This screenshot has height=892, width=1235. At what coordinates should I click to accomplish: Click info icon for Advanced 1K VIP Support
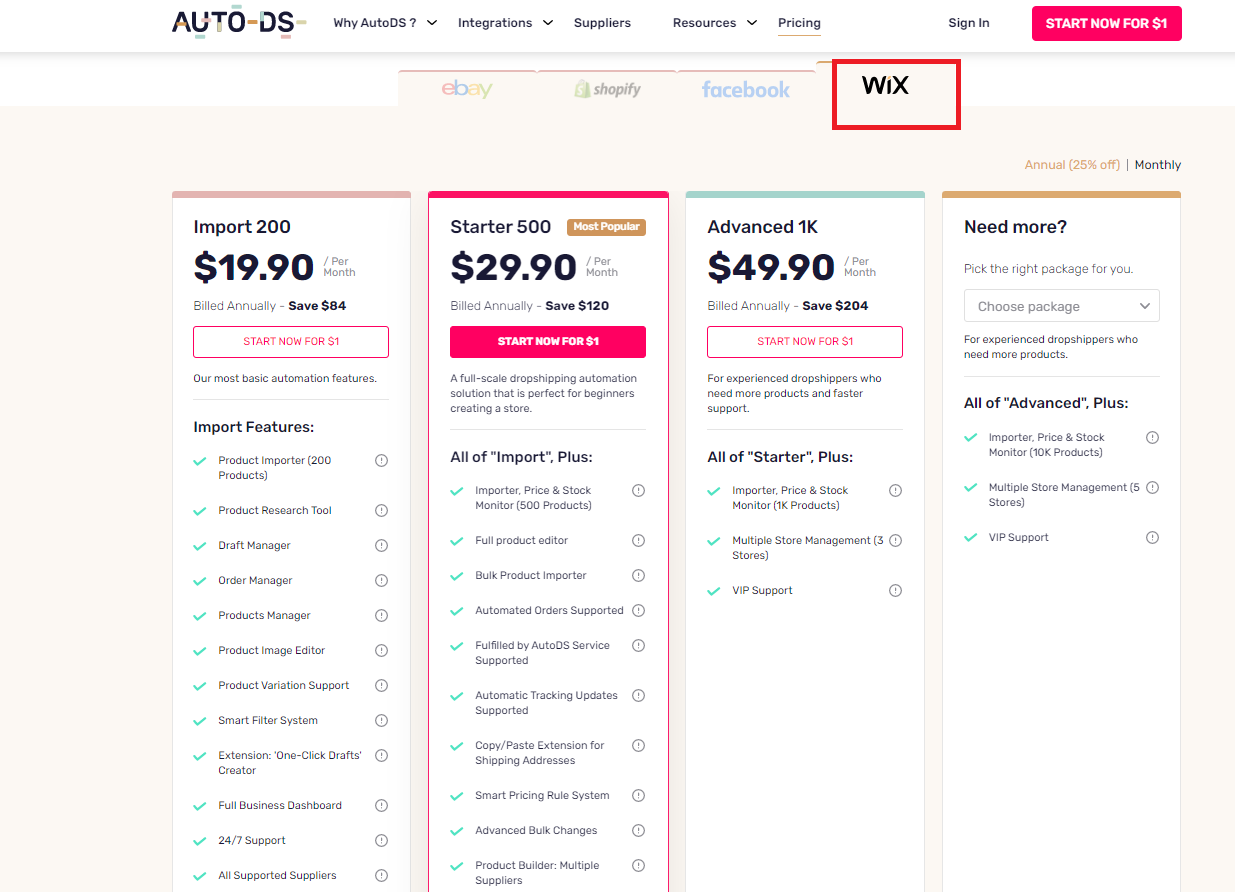pos(895,590)
